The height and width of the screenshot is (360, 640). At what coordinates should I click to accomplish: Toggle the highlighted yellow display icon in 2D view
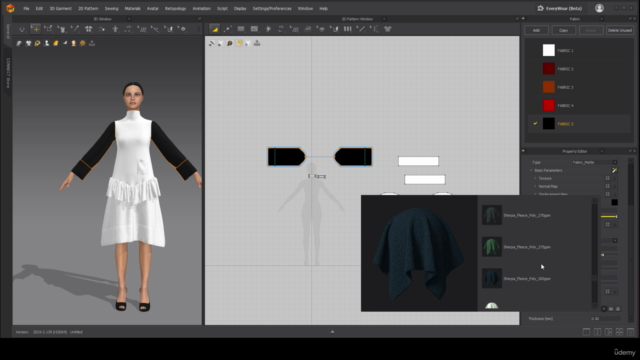tap(239, 43)
